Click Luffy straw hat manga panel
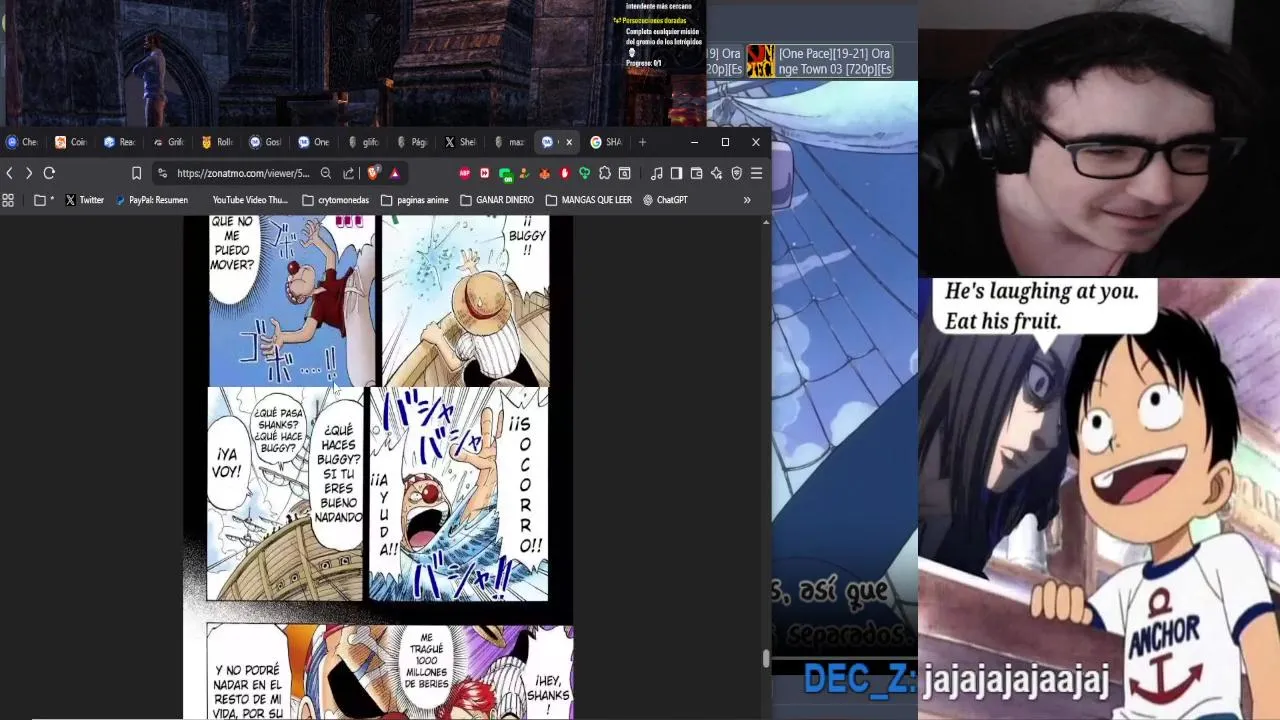The width and height of the screenshot is (1280, 720). click(x=465, y=301)
